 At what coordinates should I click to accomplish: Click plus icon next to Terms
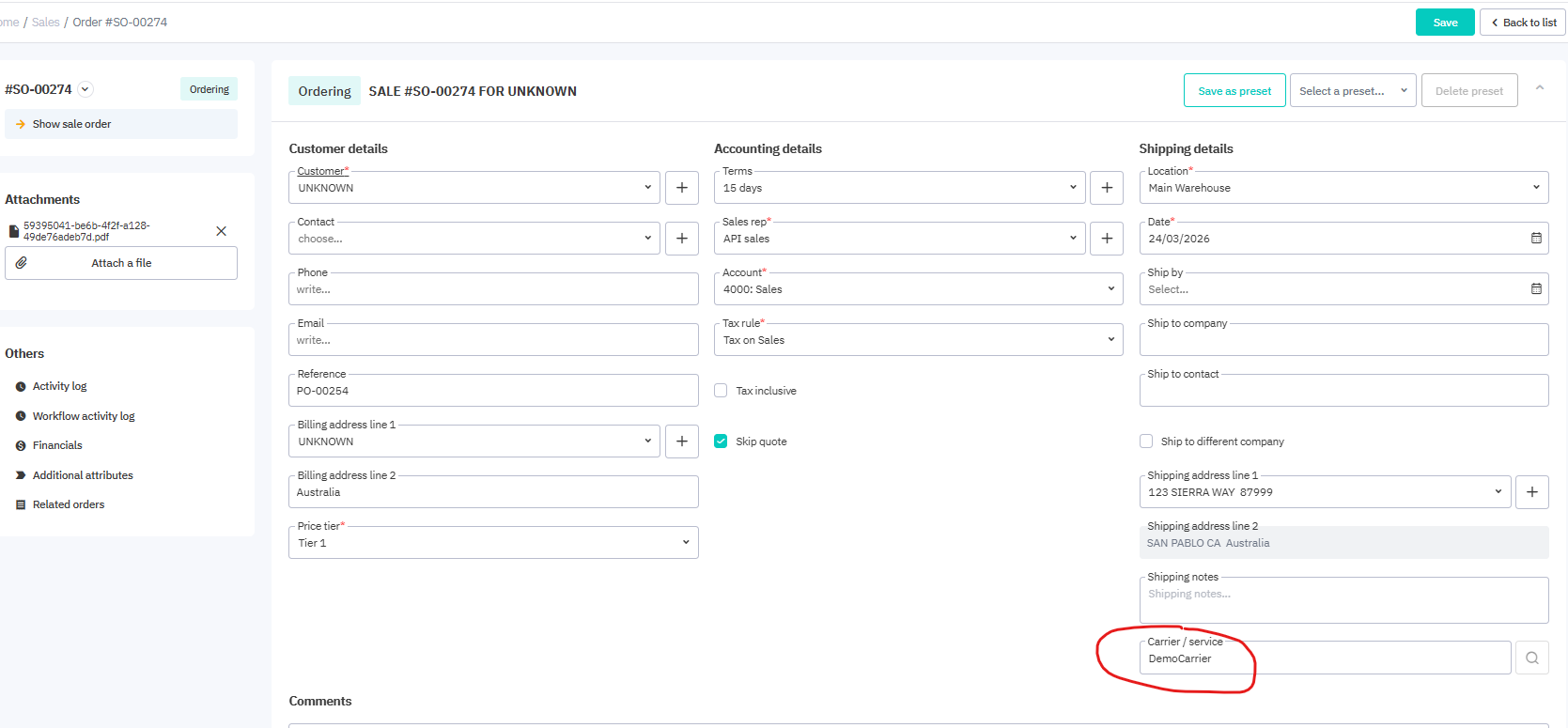click(1107, 188)
